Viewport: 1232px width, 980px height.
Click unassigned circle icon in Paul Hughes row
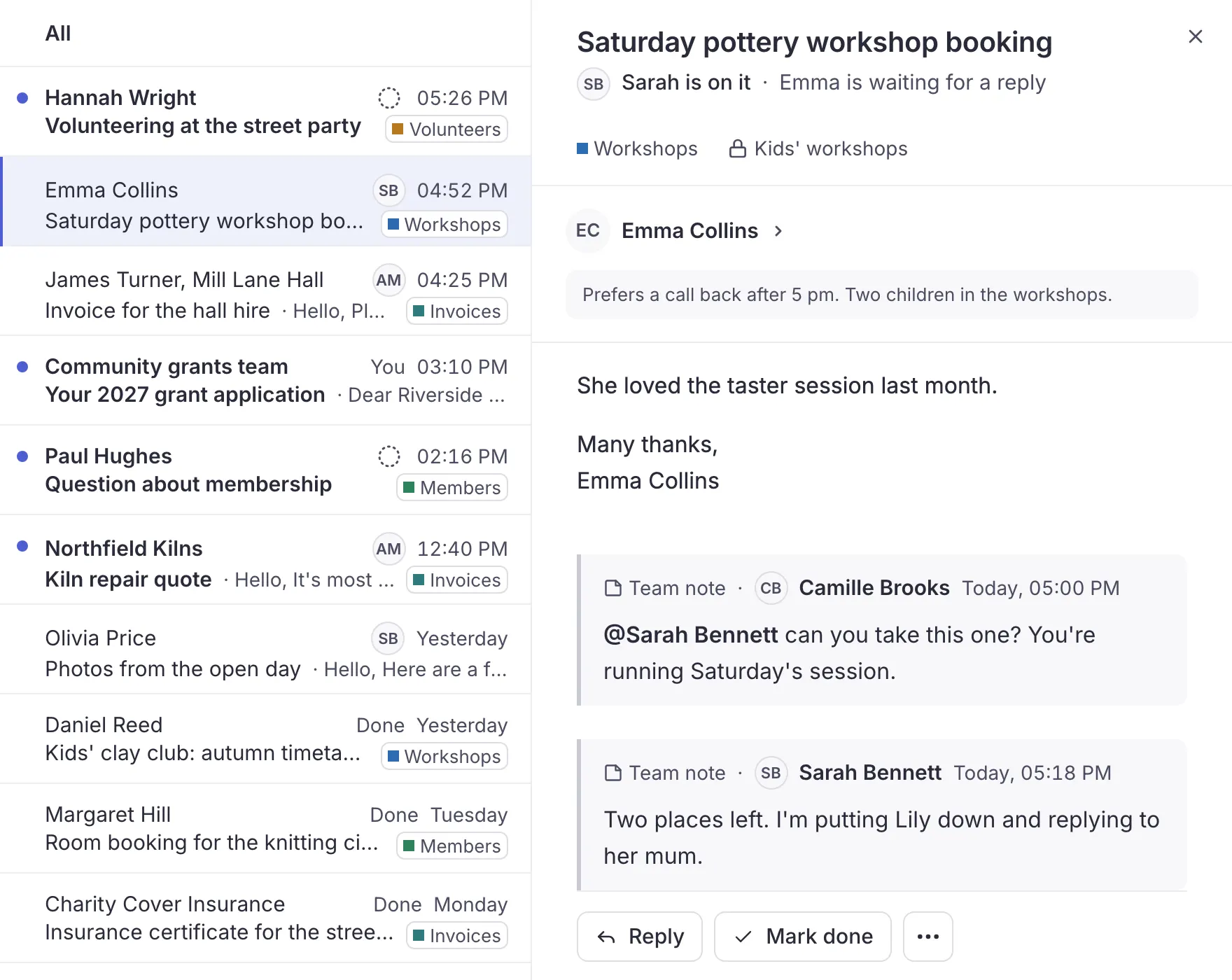[389, 456]
